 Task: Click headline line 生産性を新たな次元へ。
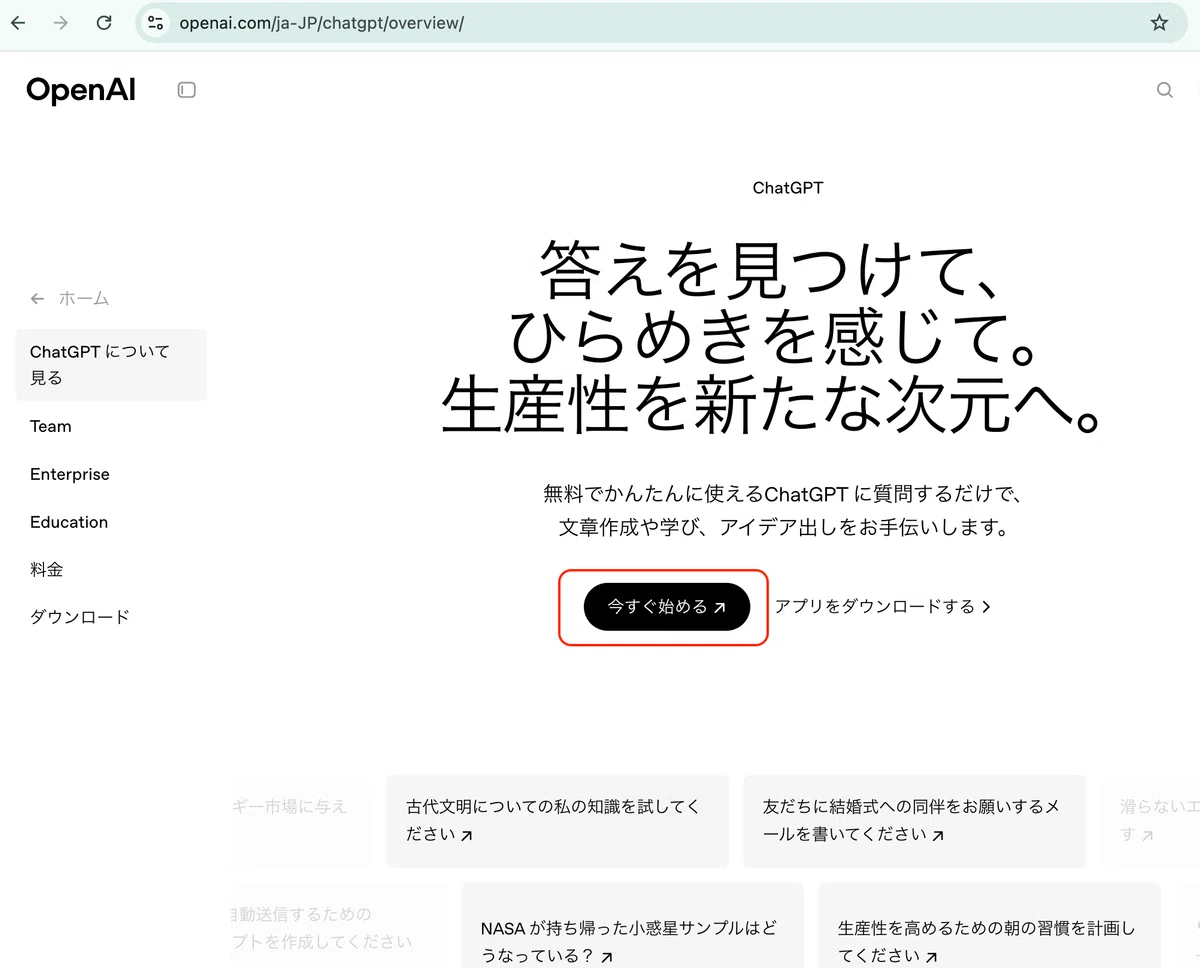pos(771,404)
